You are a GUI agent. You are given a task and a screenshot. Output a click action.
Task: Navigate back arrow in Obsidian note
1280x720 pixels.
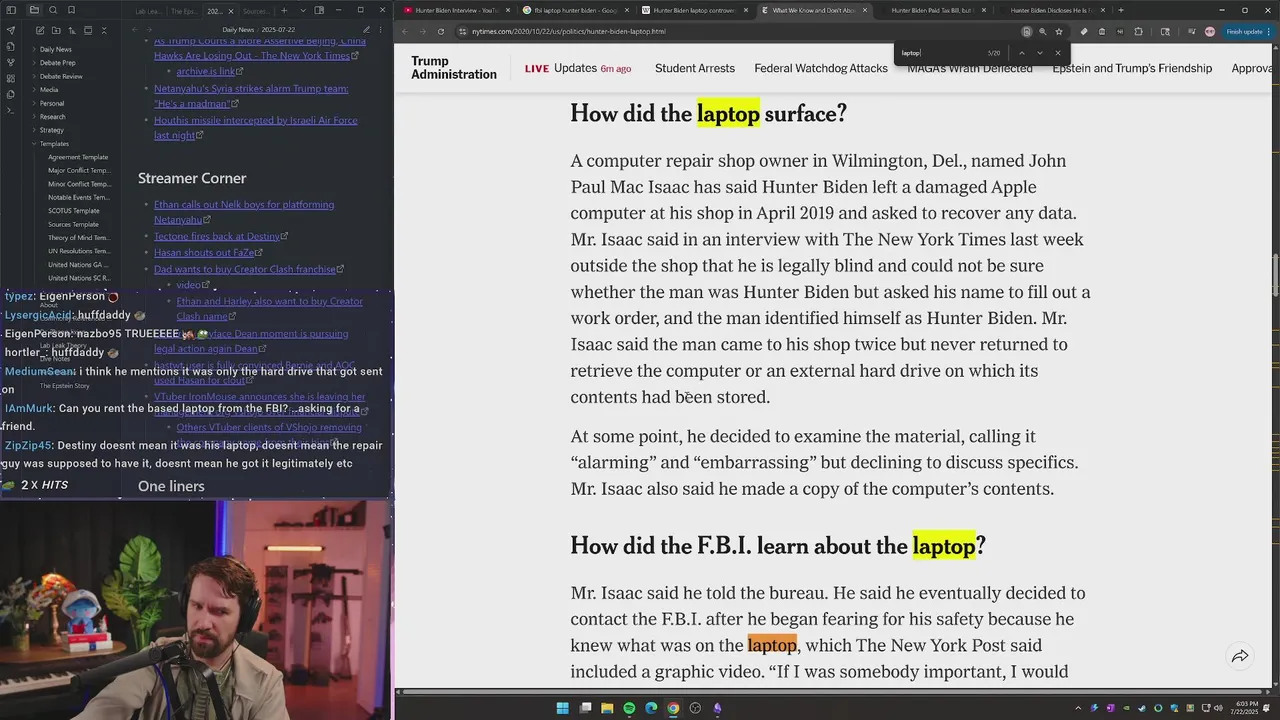coord(135,30)
